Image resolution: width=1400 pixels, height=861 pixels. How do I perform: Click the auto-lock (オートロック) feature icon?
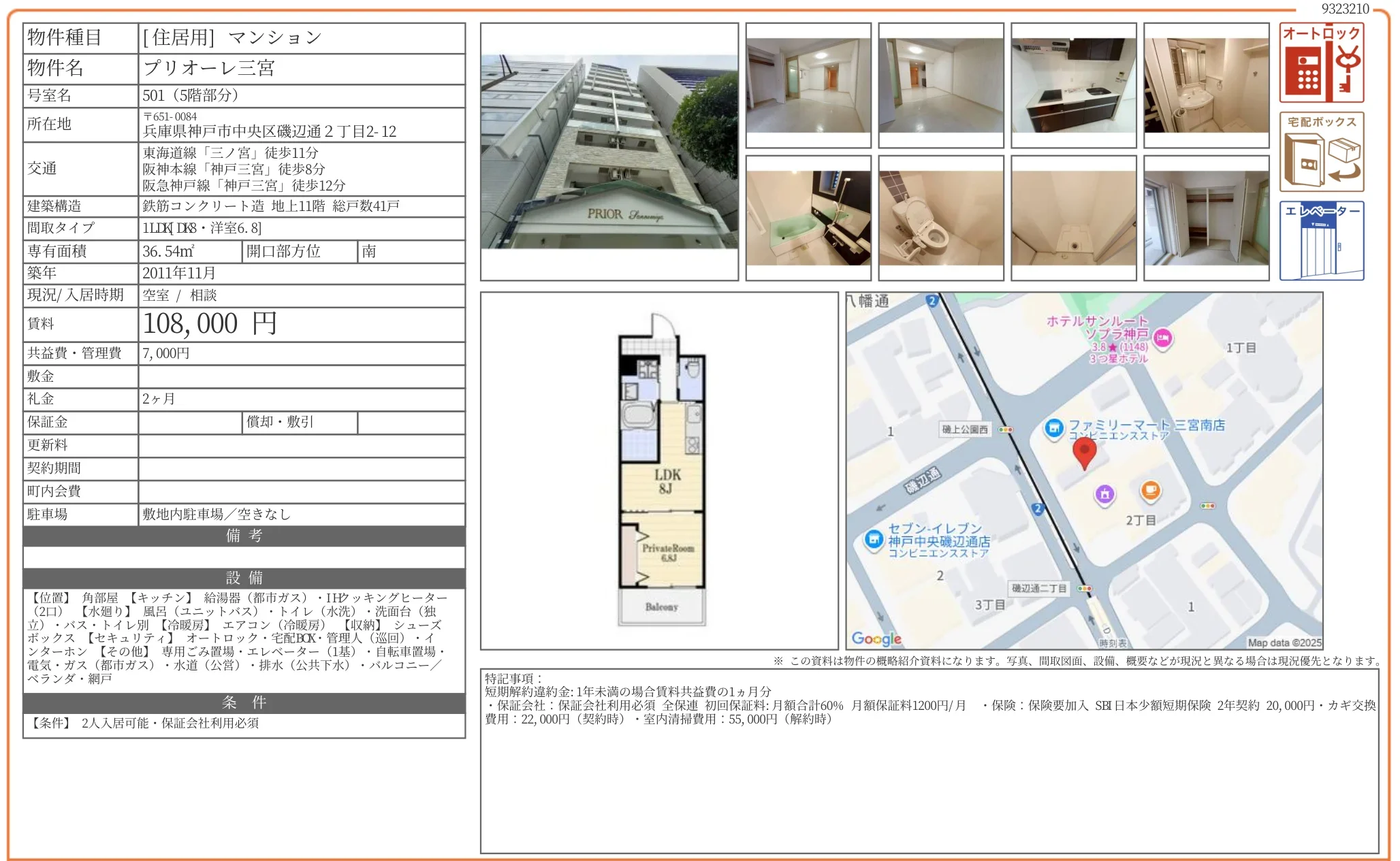[x=1321, y=63]
